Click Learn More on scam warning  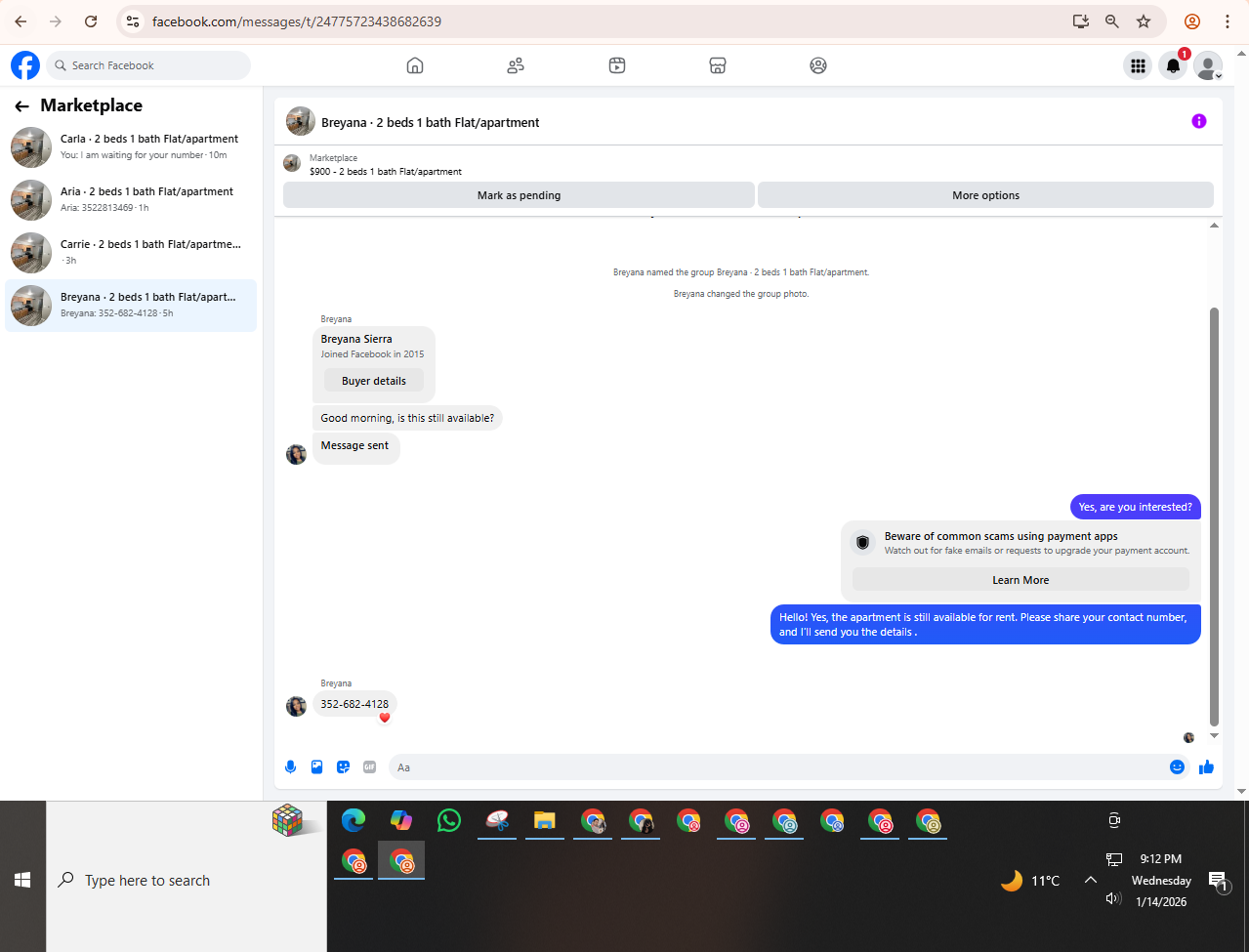(1020, 580)
